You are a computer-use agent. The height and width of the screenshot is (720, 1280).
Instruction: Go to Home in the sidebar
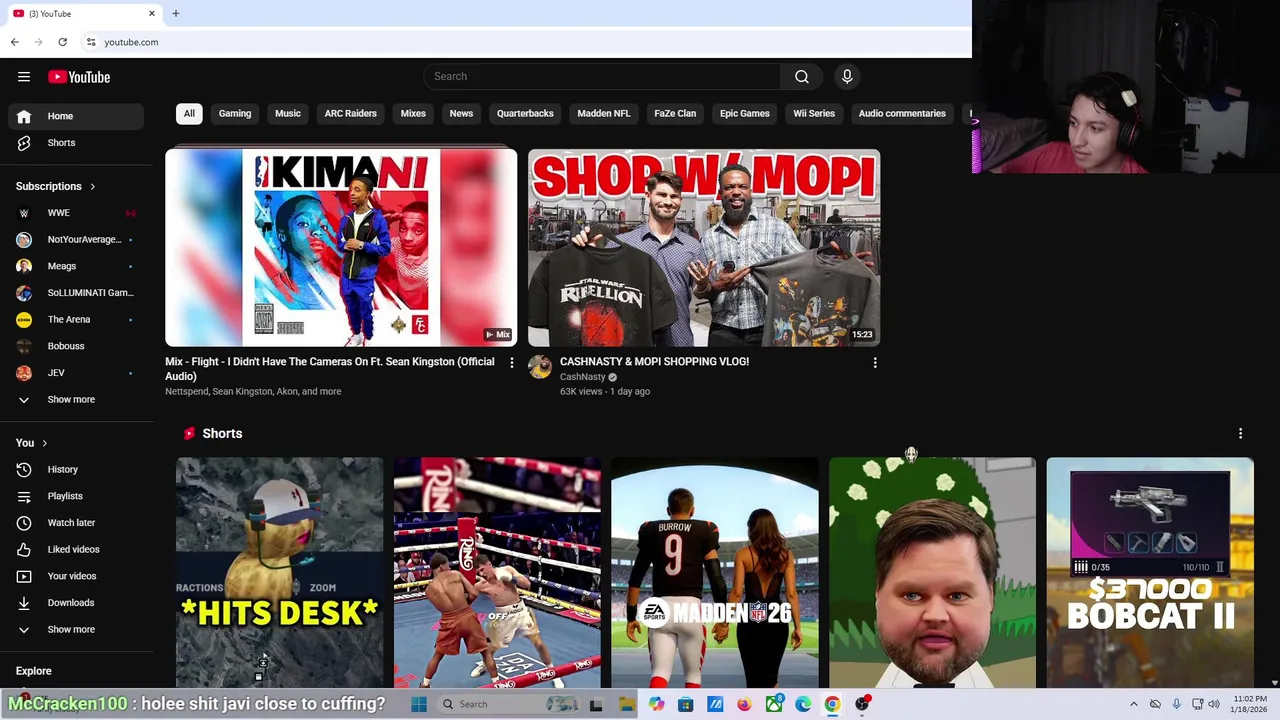click(76, 116)
